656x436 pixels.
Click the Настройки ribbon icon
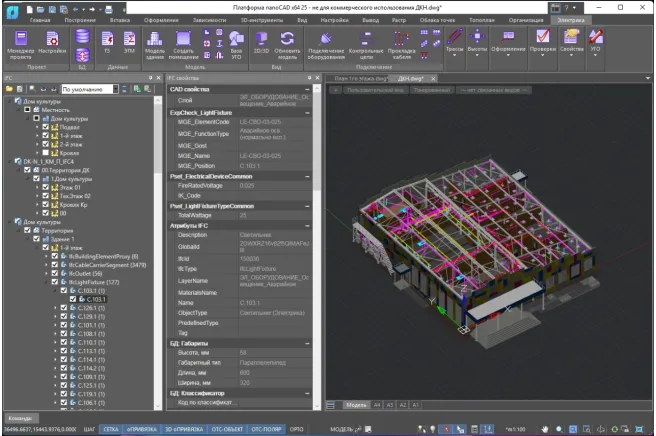[52, 43]
